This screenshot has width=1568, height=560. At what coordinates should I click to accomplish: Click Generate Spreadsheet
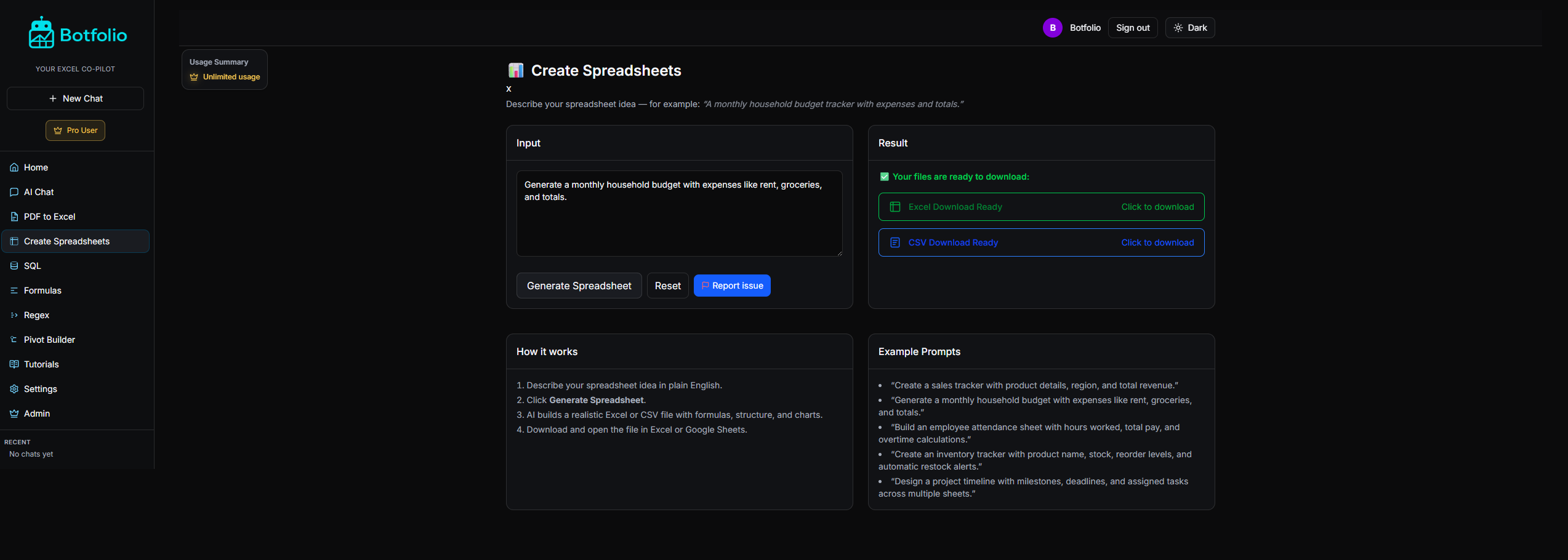[579, 285]
